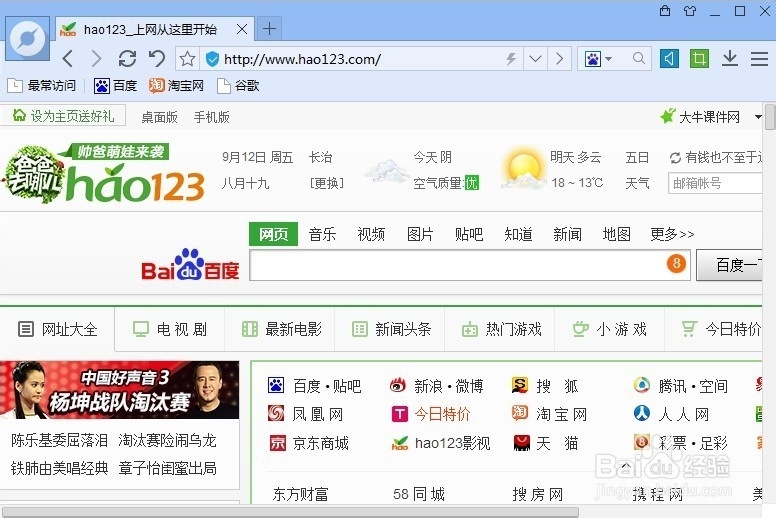Click the lightning speed mode icon
This screenshot has width=776, height=518.
511,59
